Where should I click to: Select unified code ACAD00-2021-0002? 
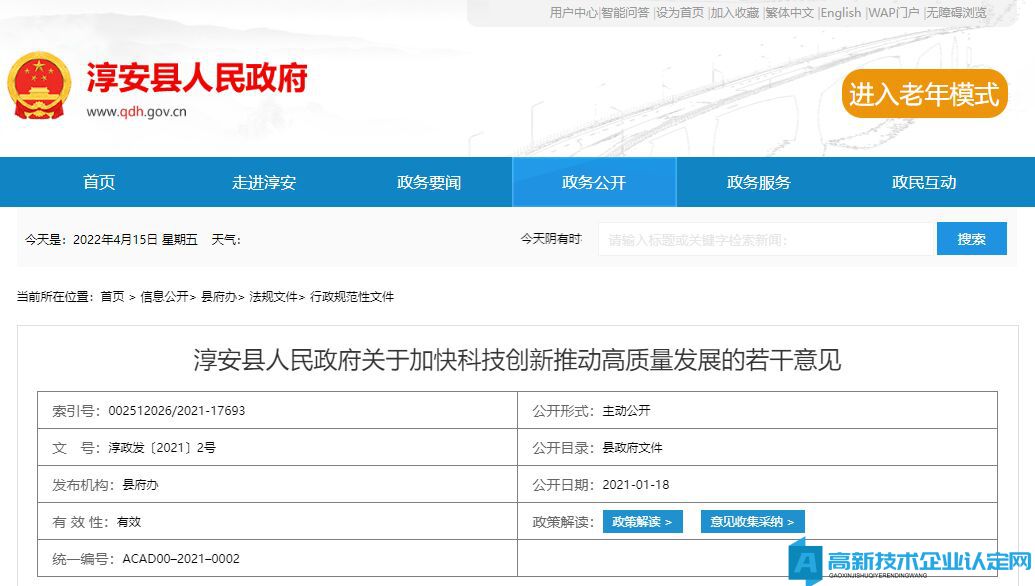coord(181,558)
